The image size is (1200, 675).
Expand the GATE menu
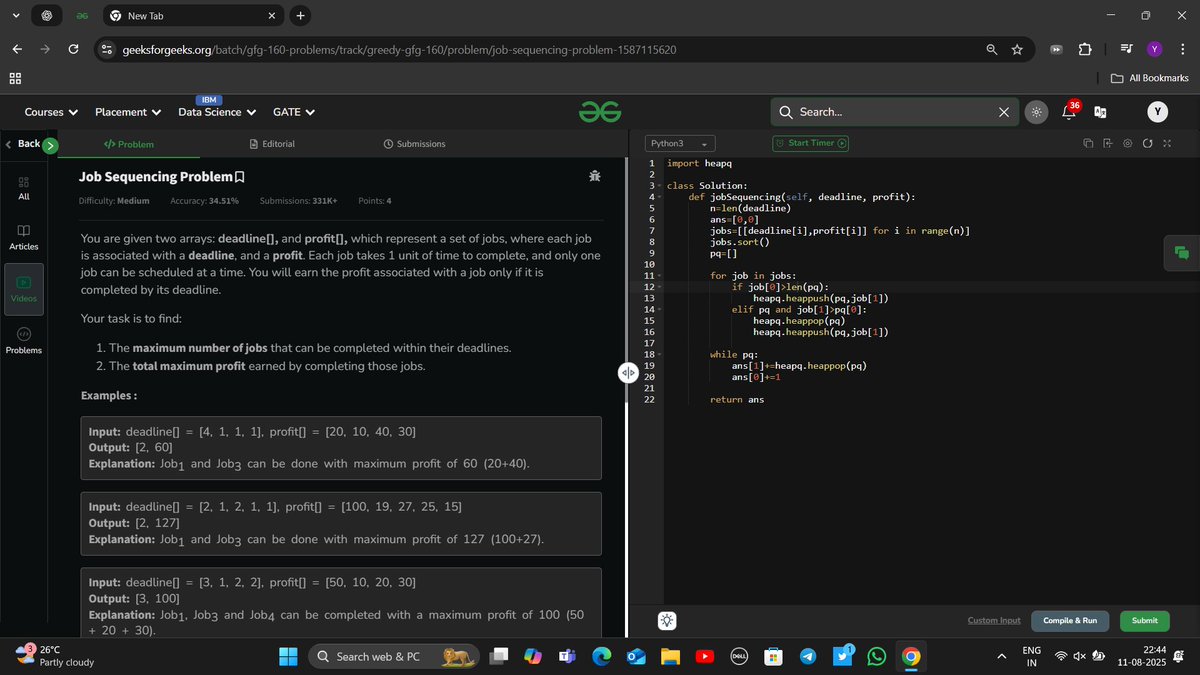294,112
